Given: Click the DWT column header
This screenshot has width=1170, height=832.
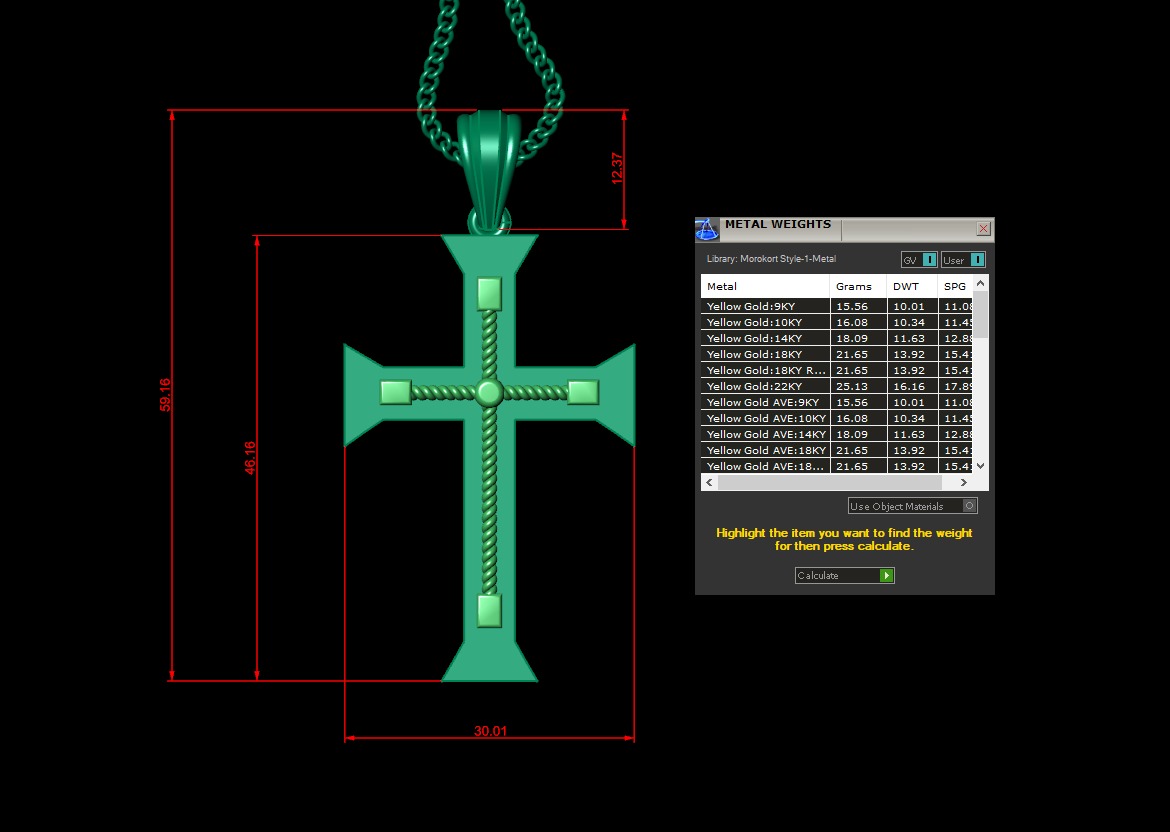Looking at the screenshot, I should 912,286.
